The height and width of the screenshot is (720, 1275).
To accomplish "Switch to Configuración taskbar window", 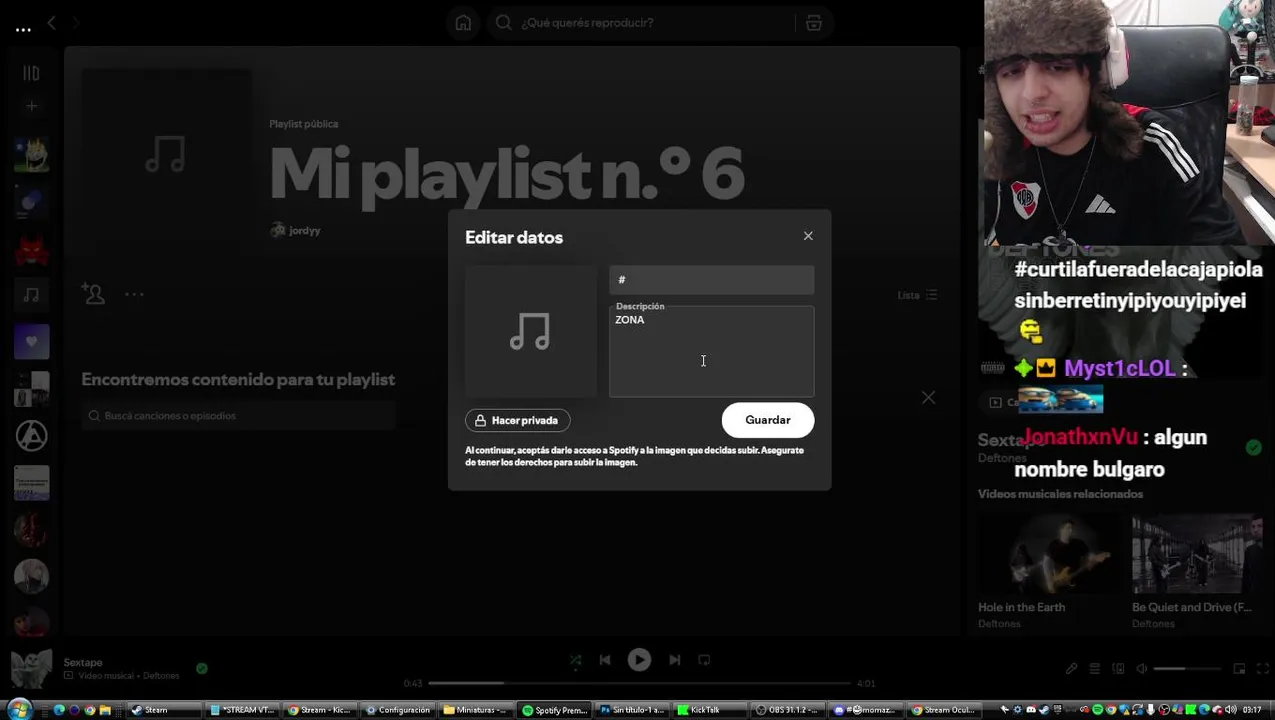I will 400,710.
